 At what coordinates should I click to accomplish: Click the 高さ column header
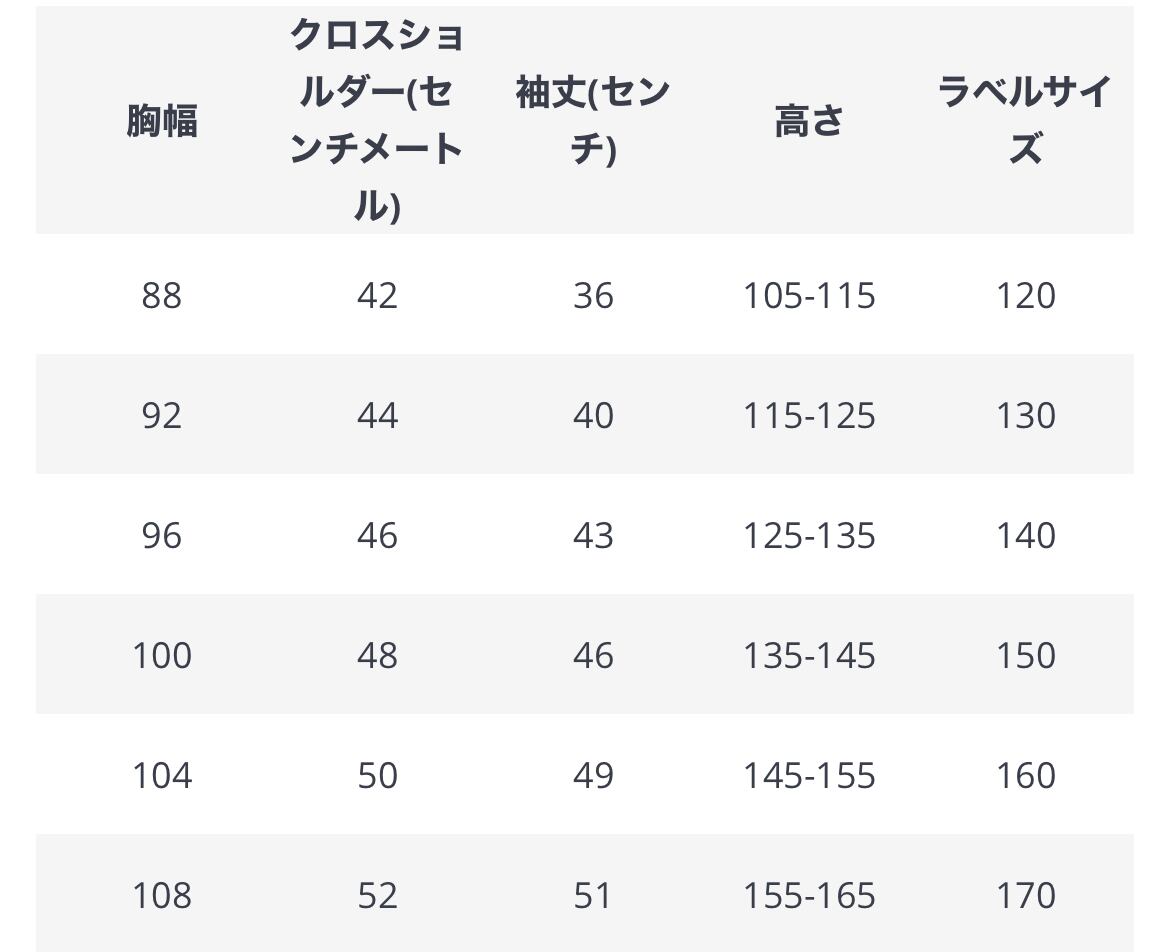[x=809, y=121]
